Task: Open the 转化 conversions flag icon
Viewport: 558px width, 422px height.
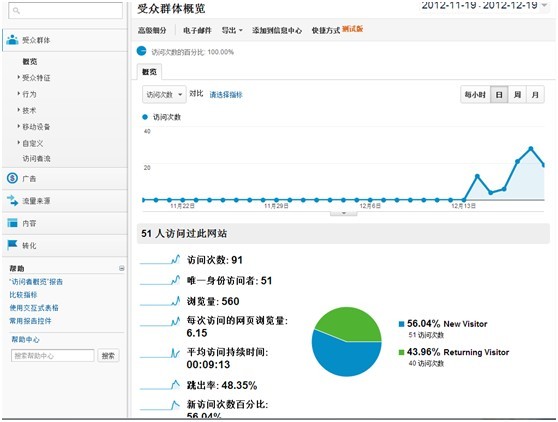Action: [12, 245]
